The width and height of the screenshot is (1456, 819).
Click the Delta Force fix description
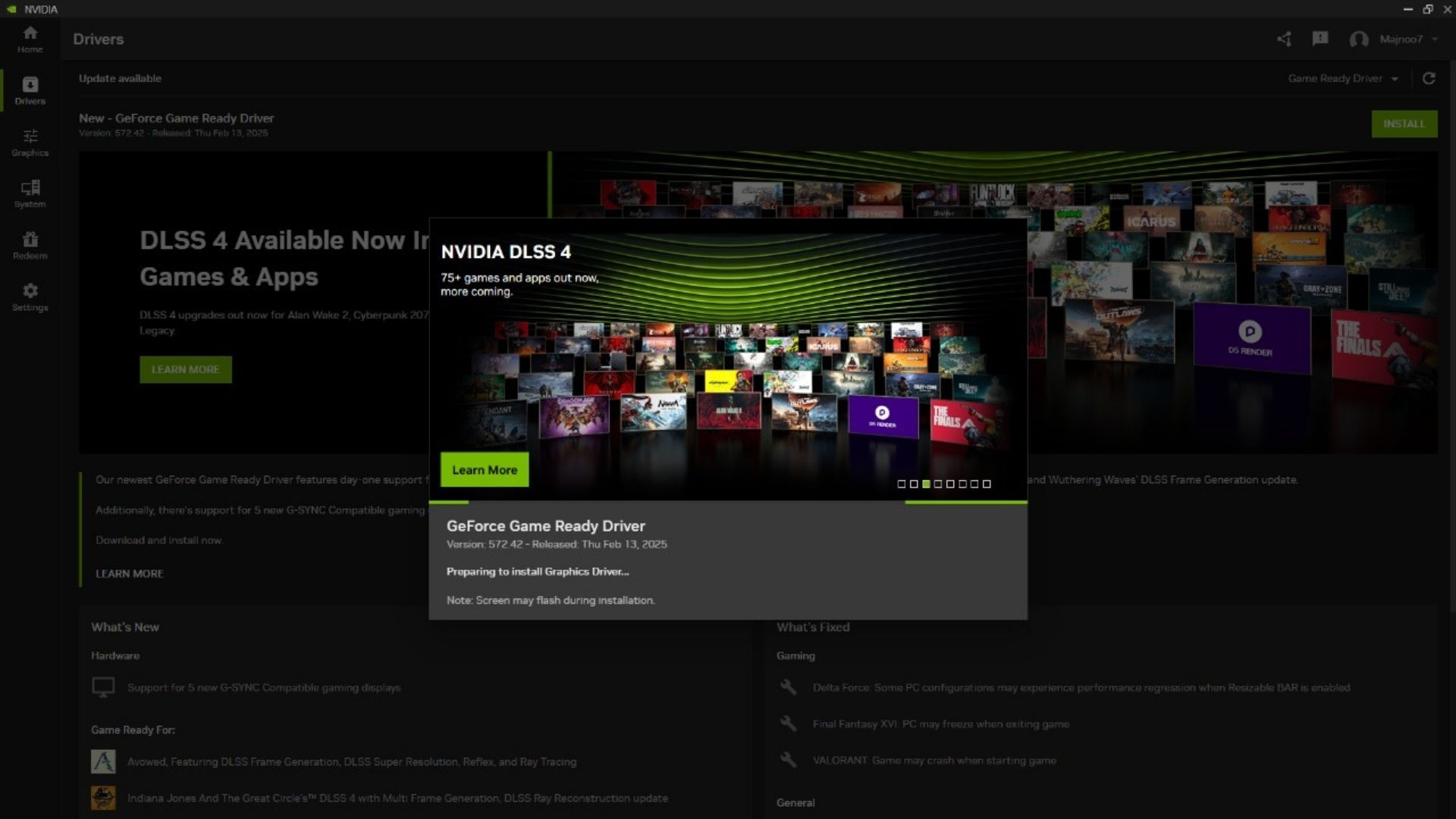point(1081,688)
